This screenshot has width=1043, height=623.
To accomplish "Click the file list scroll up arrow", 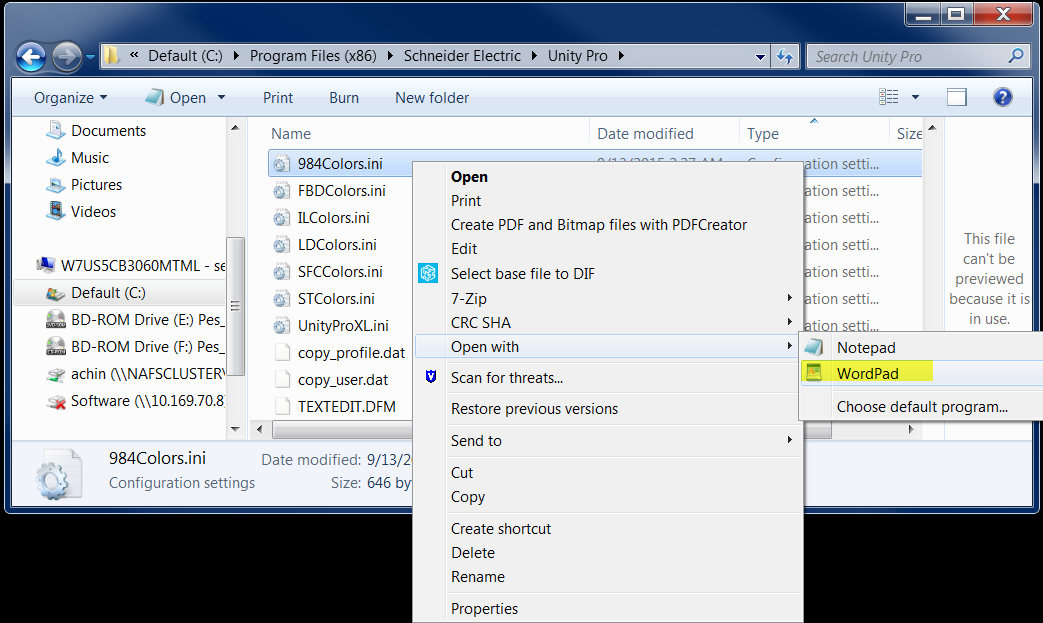I will click(x=933, y=127).
